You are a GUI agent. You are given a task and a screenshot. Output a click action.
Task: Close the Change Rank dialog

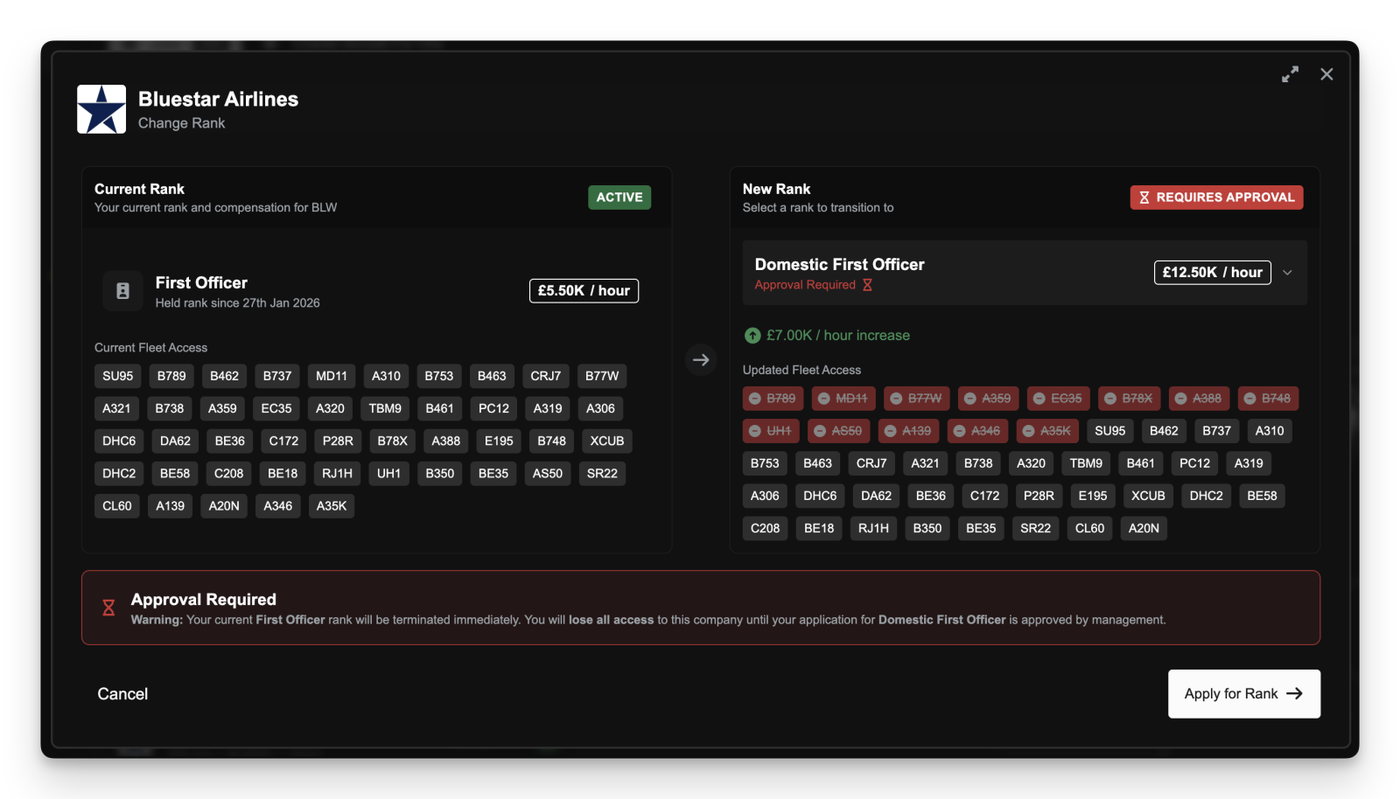(x=1326, y=74)
